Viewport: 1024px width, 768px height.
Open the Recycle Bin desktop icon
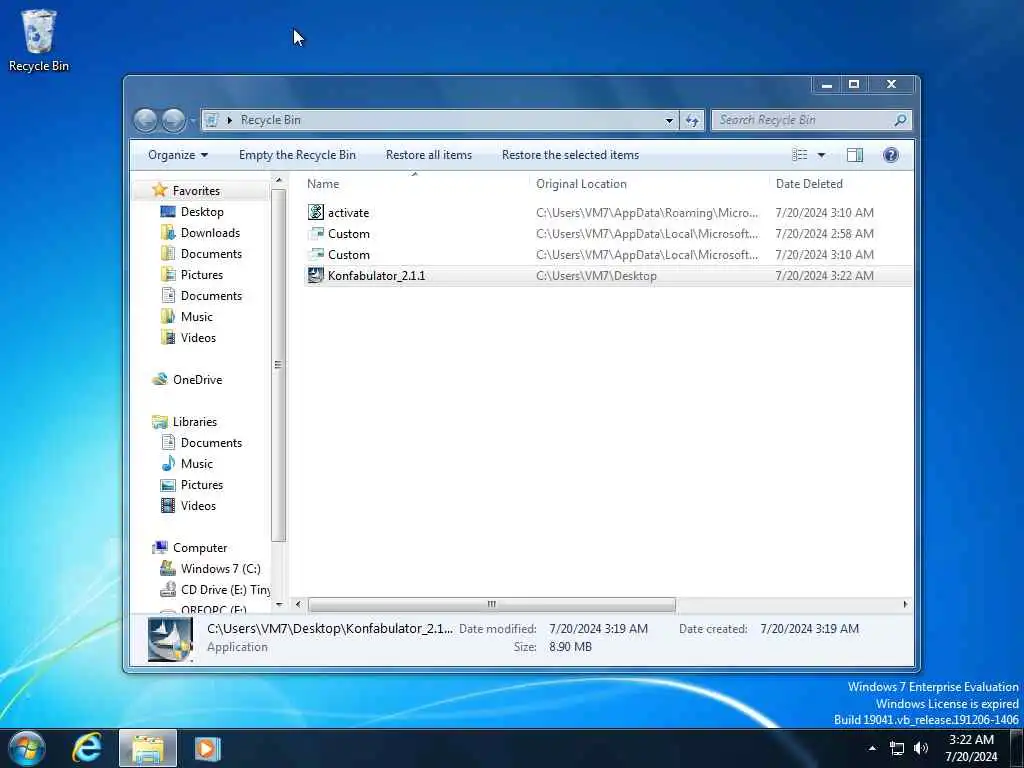point(39,39)
